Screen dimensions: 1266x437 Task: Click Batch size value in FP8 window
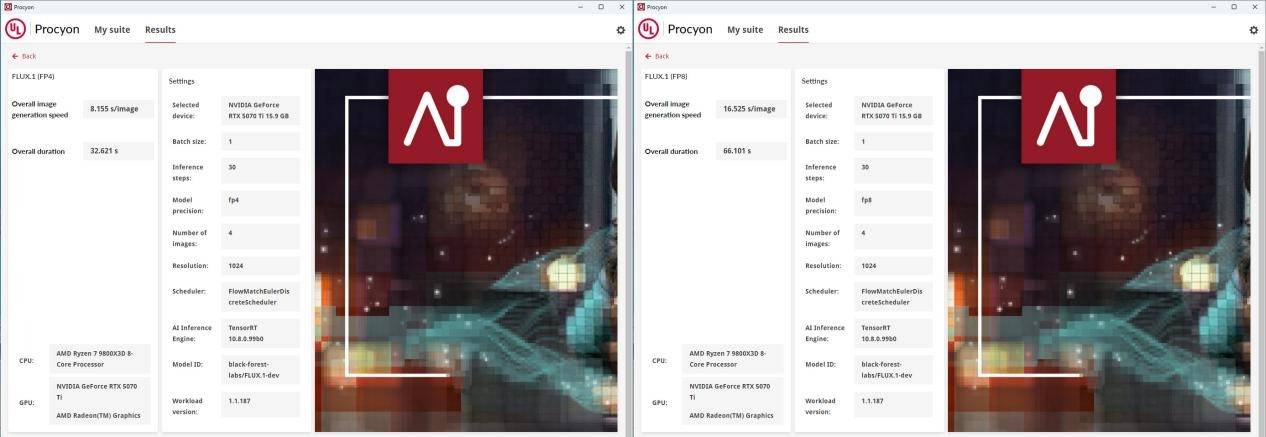tap(894, 142)
